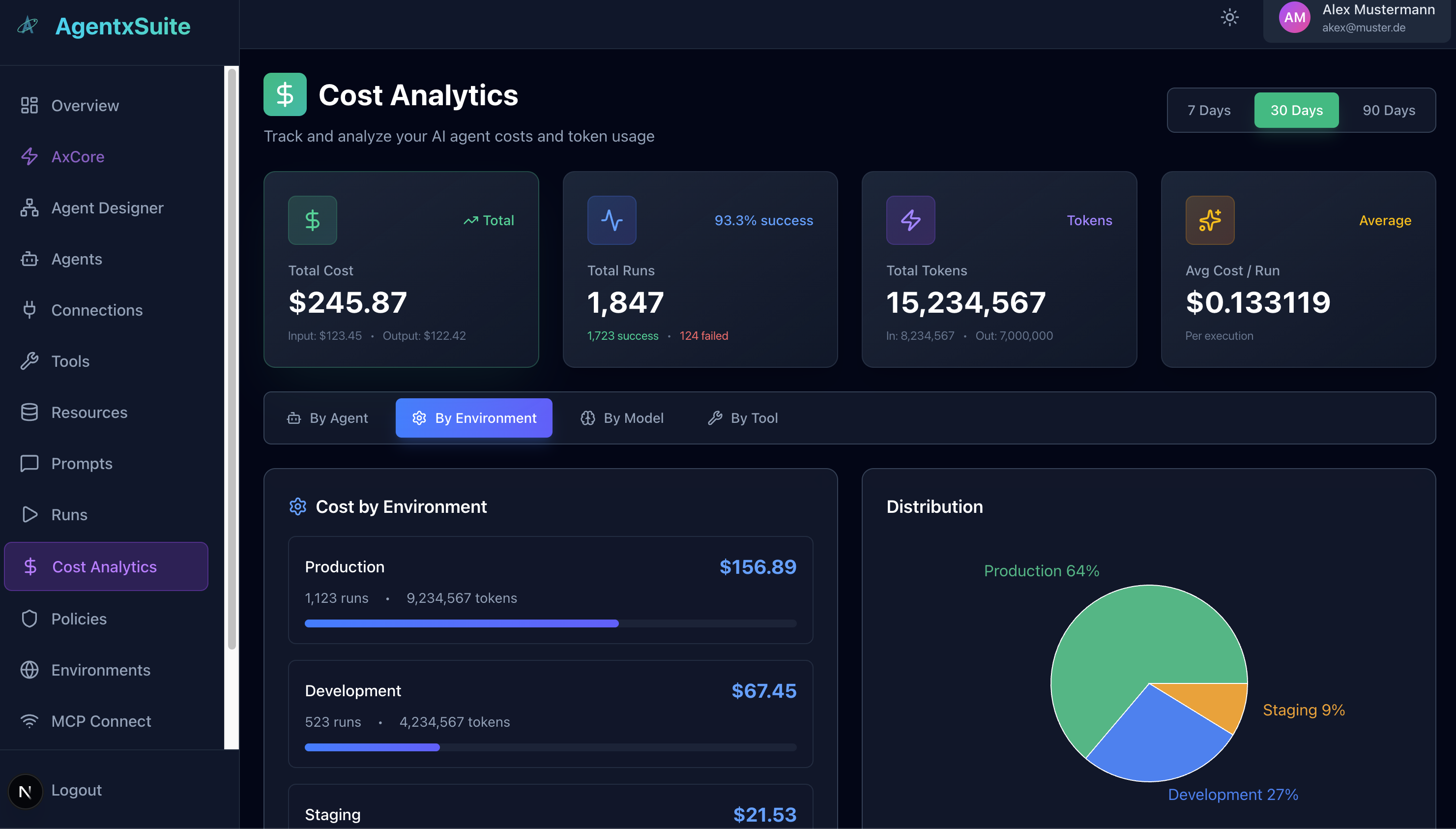Click the Policies shield icon
Image resolution: width=1456 pixels, height=829 pixels.
tap(29, 619)
